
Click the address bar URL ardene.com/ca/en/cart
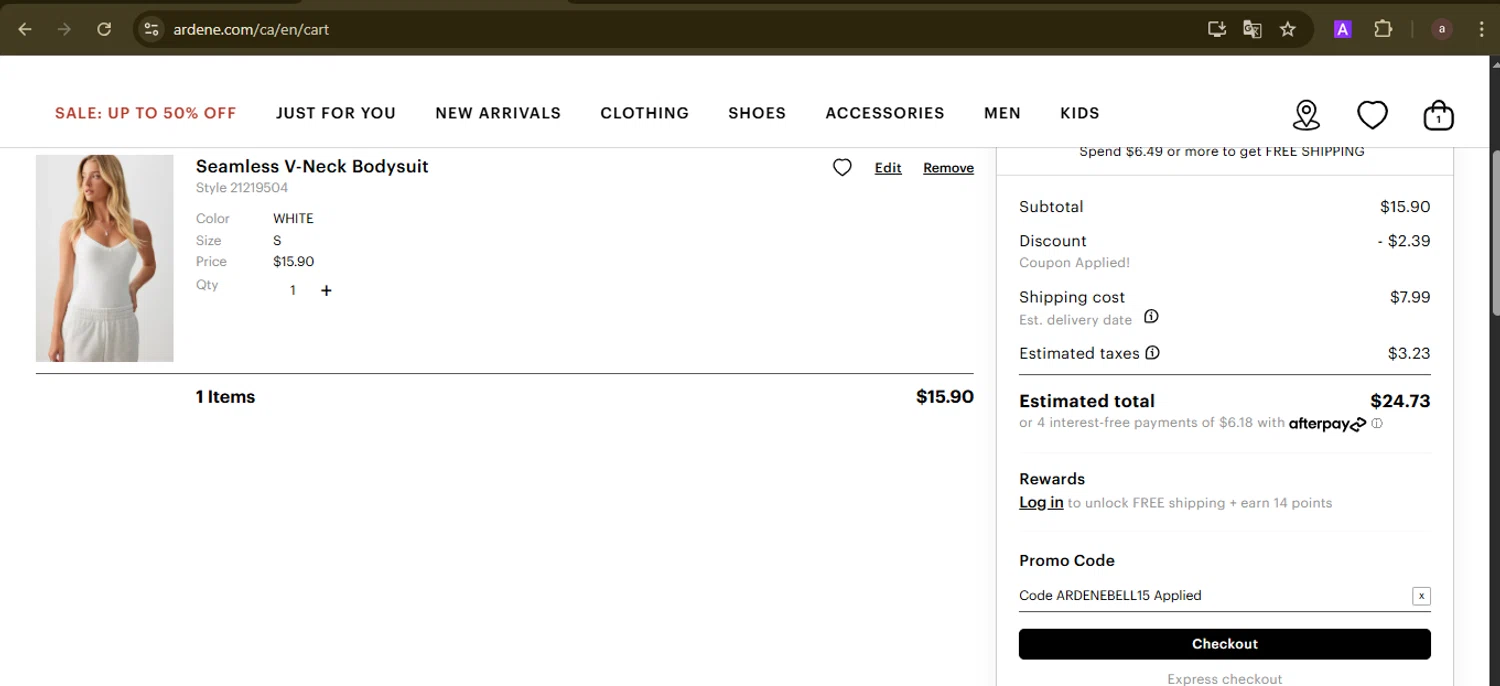pyautogui.click(x=251, y=30)
